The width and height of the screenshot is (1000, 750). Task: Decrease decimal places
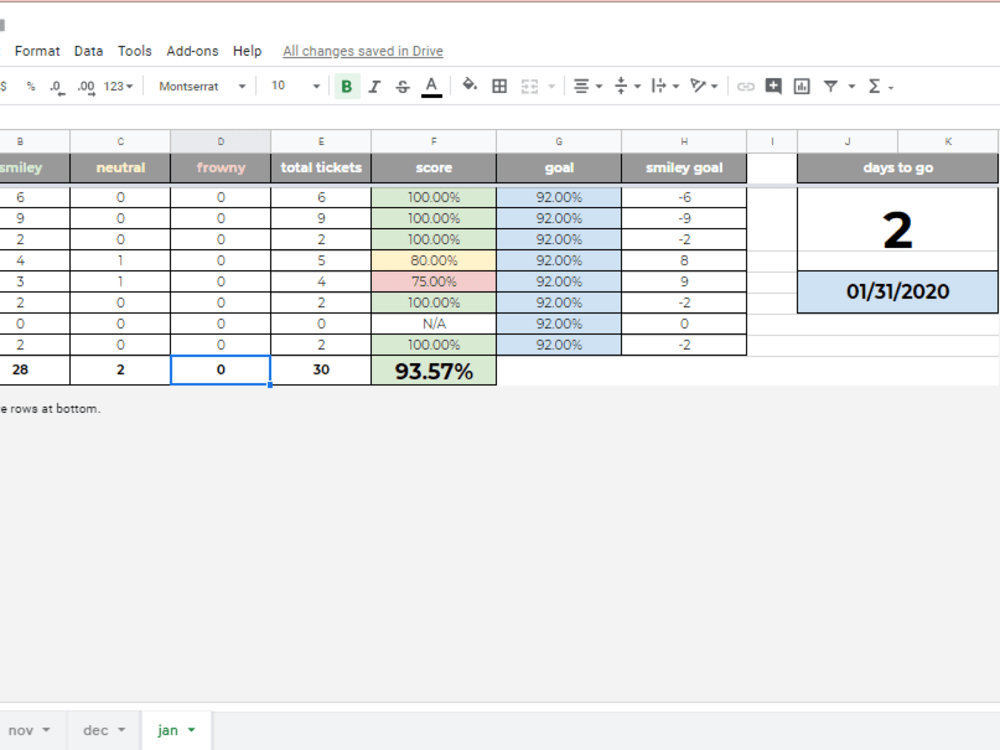[57, 87]
